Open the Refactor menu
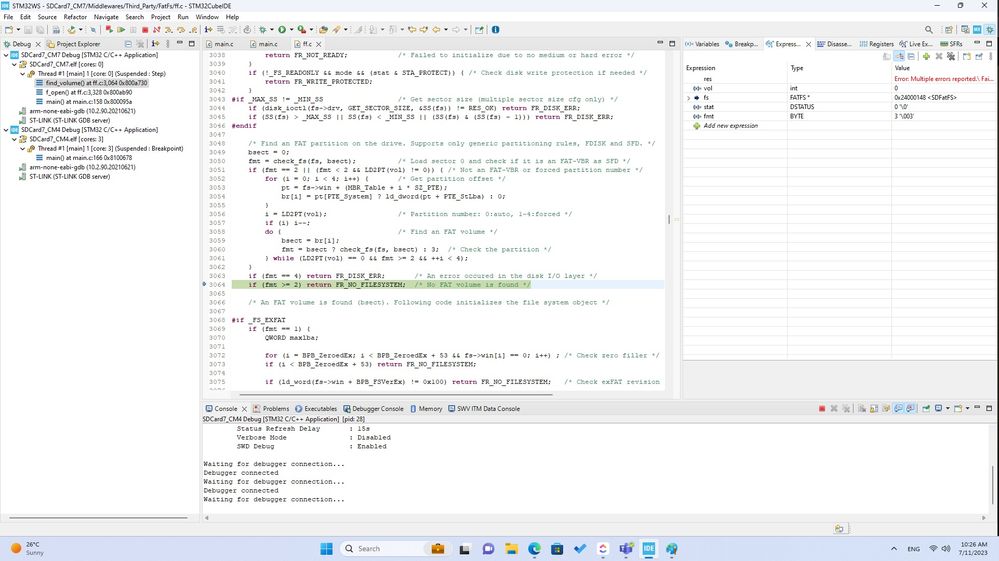 [x=75, y=17]
